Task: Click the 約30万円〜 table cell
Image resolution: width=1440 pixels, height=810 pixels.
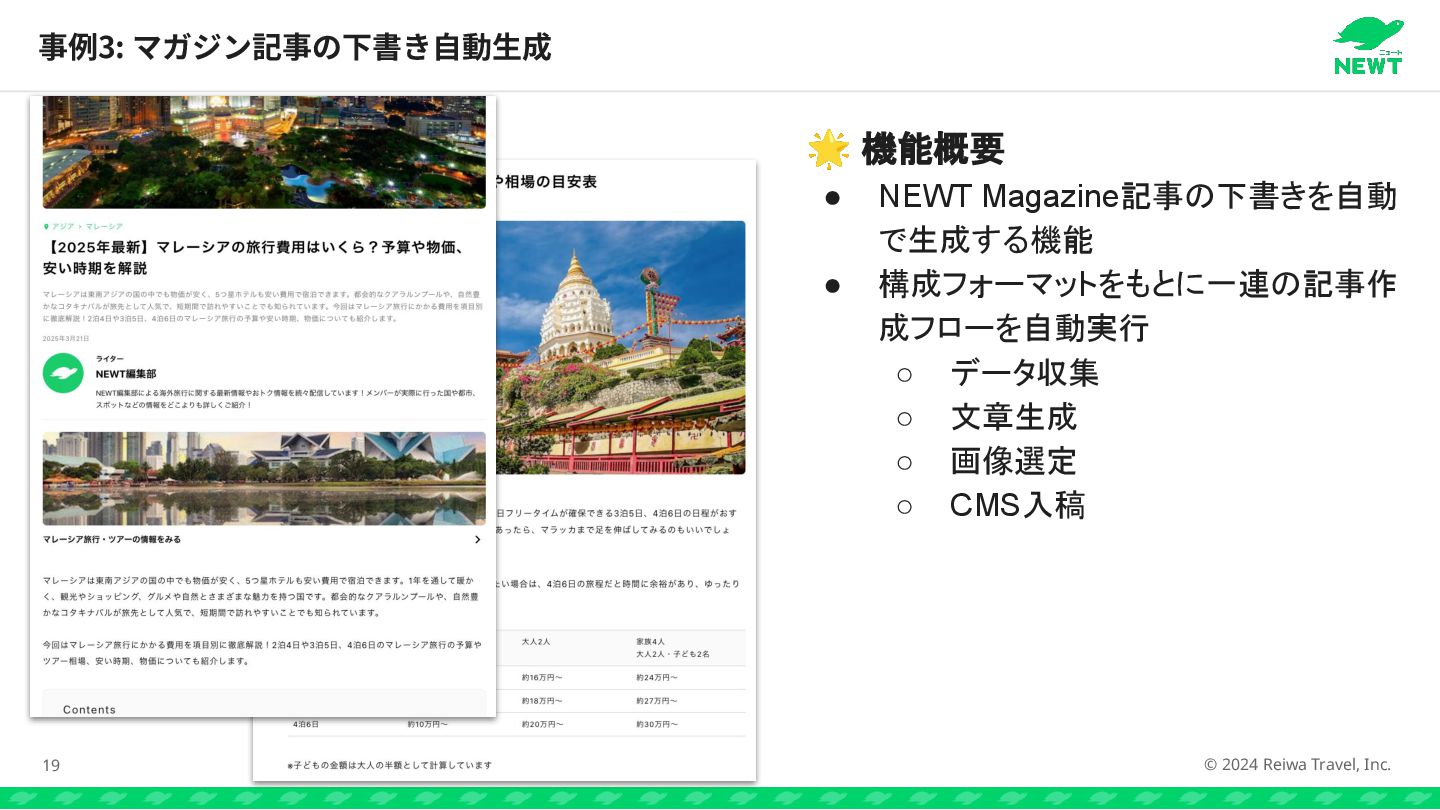Action: (x=656, y=724)
